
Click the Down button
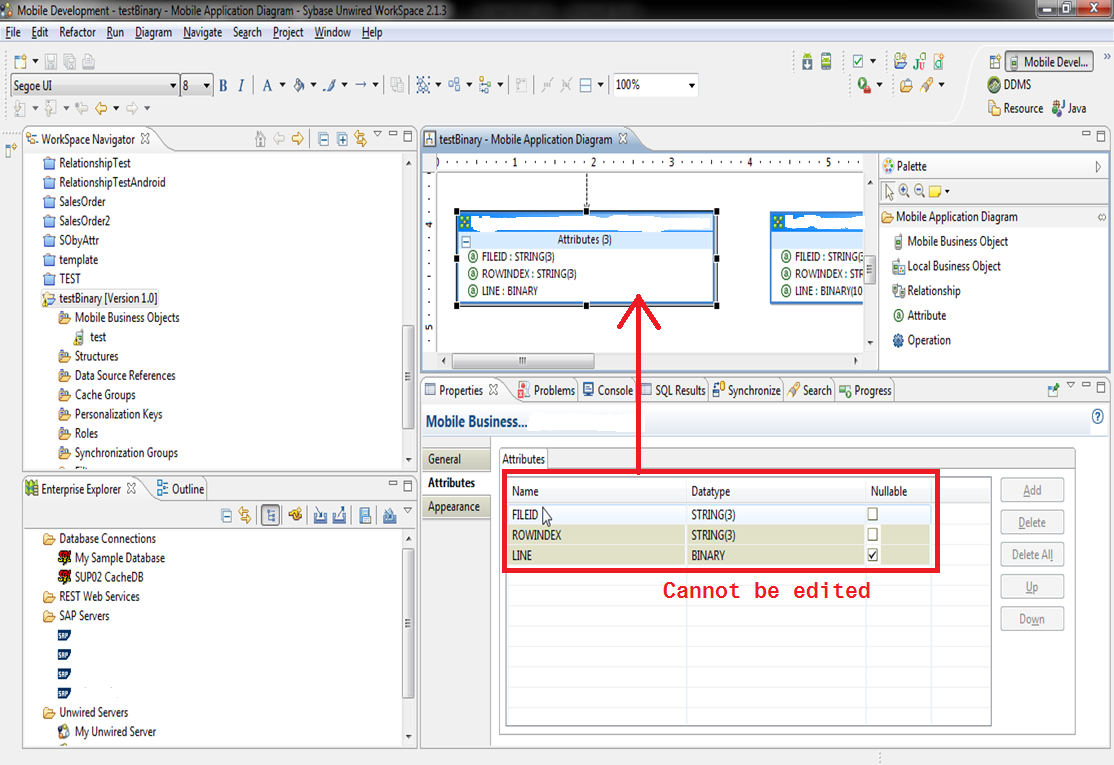1032,619
